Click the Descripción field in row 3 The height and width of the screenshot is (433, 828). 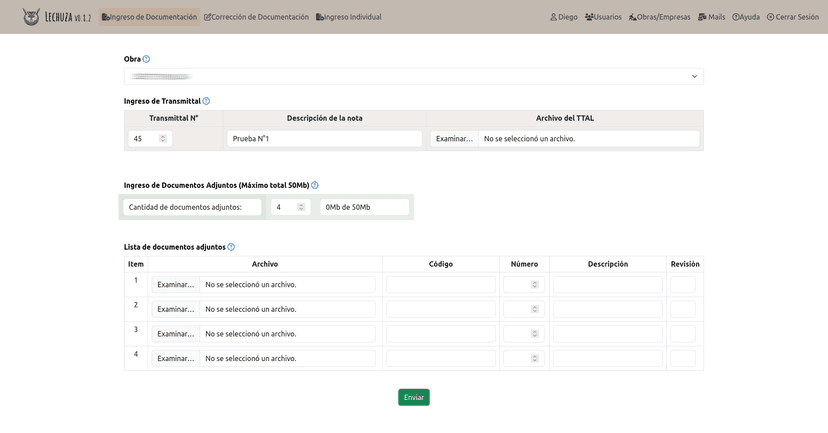[x=608, y=334]
